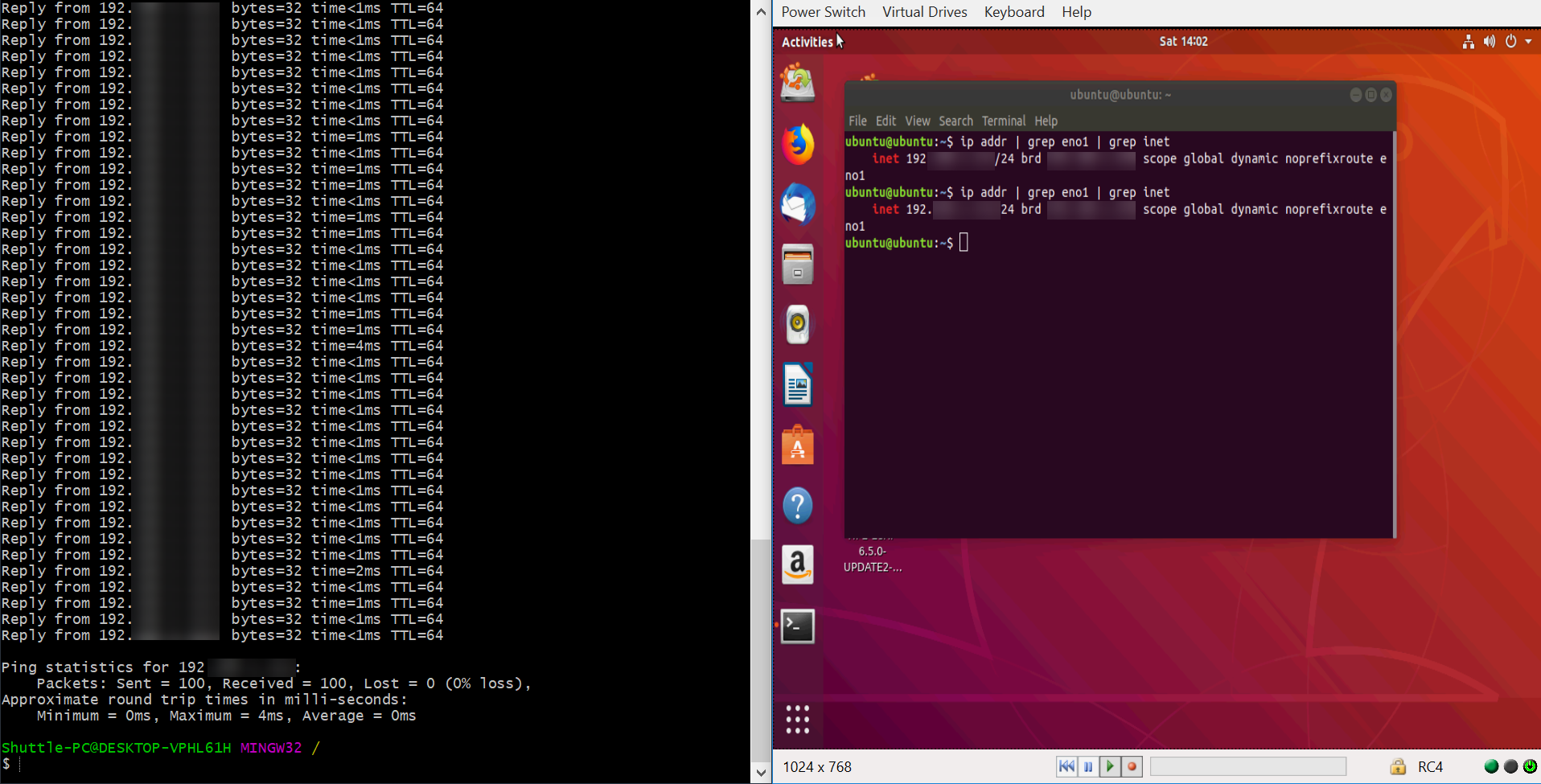Click the 'Minimum = 0ms, Maximum = 4ms' line
The width and height of the screenshot is (1541, 784).
coord(226,716)
